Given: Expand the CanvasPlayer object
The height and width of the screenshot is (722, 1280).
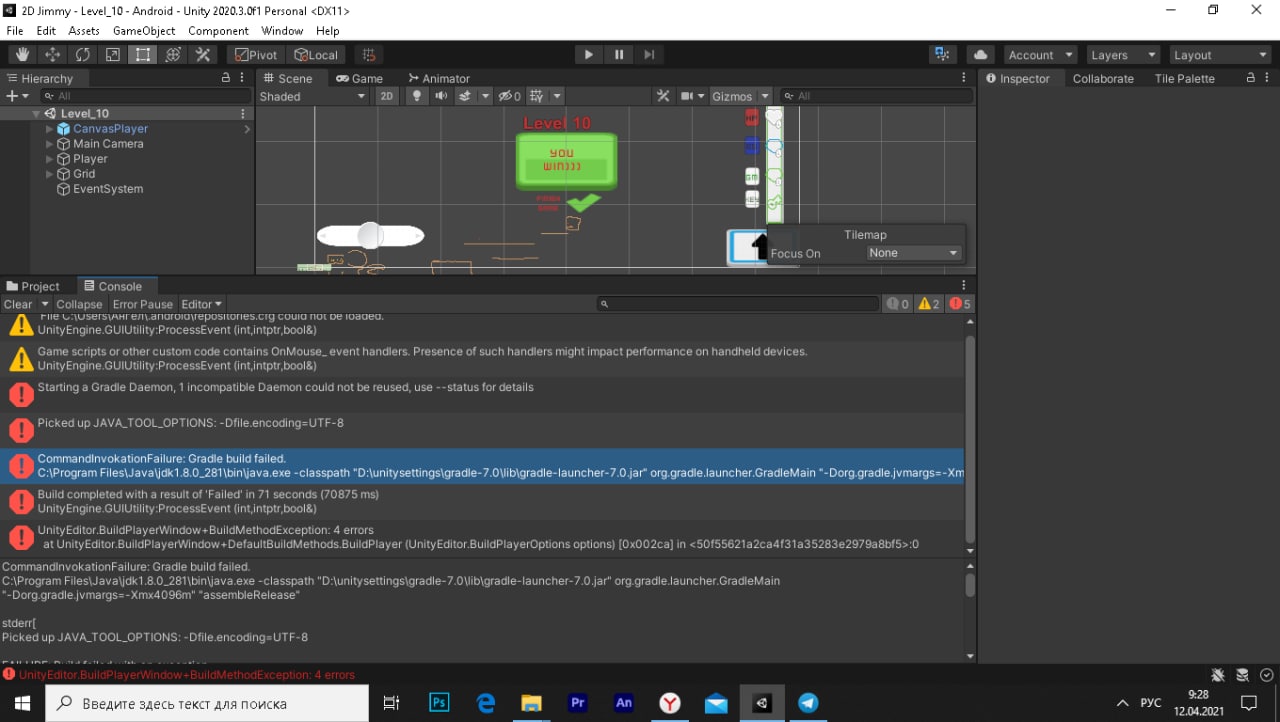Looking at the screenshot, I should click(50, 129).
